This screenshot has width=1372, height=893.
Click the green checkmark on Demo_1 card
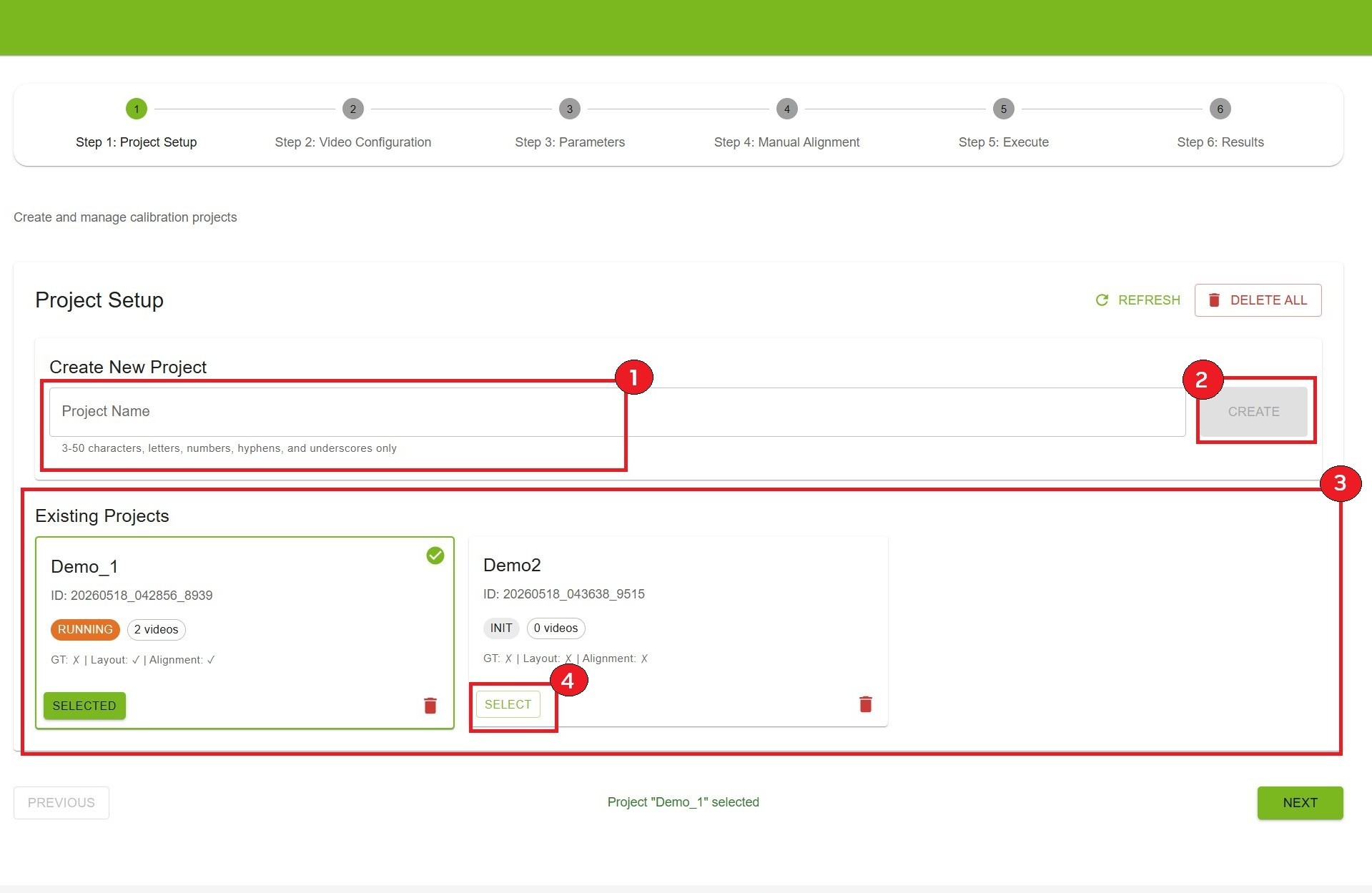[435, 556]
